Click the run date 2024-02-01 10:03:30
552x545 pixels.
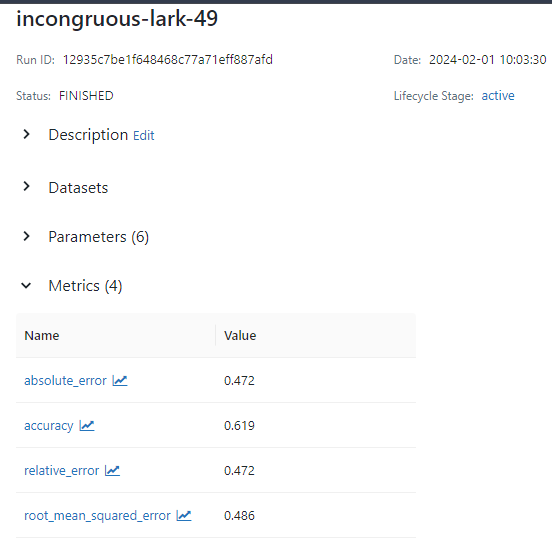coord(488,59)
